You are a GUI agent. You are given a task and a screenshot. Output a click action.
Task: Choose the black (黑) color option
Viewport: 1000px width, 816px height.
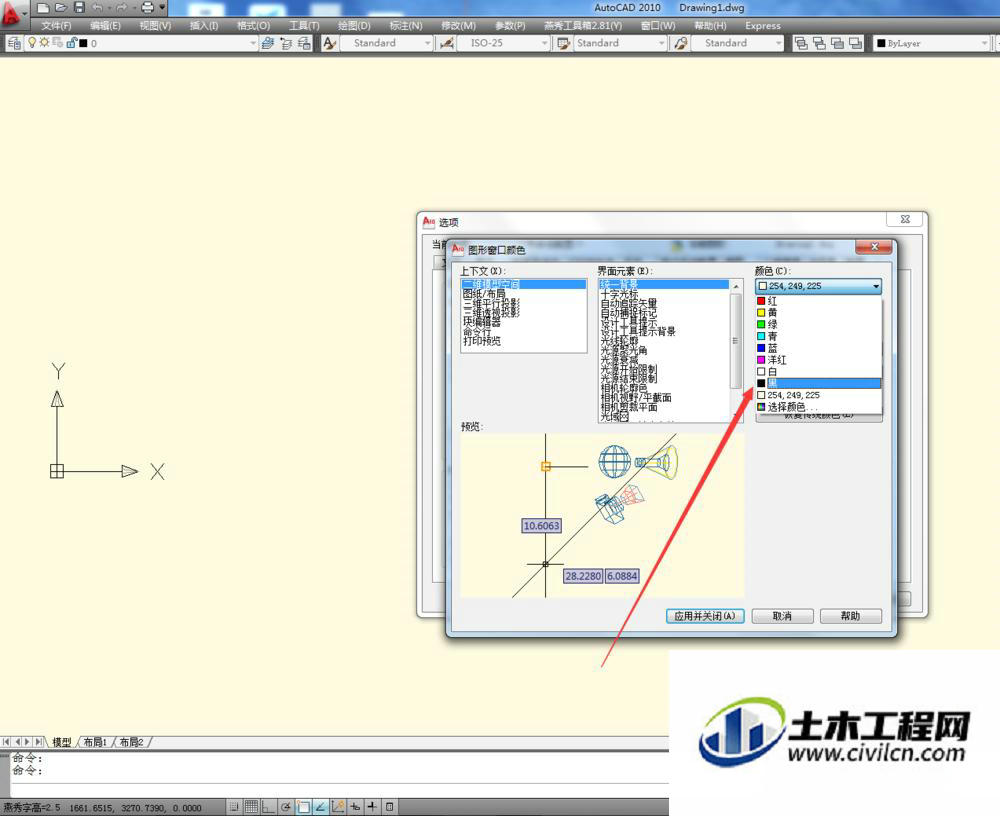[x=818, y=383]
